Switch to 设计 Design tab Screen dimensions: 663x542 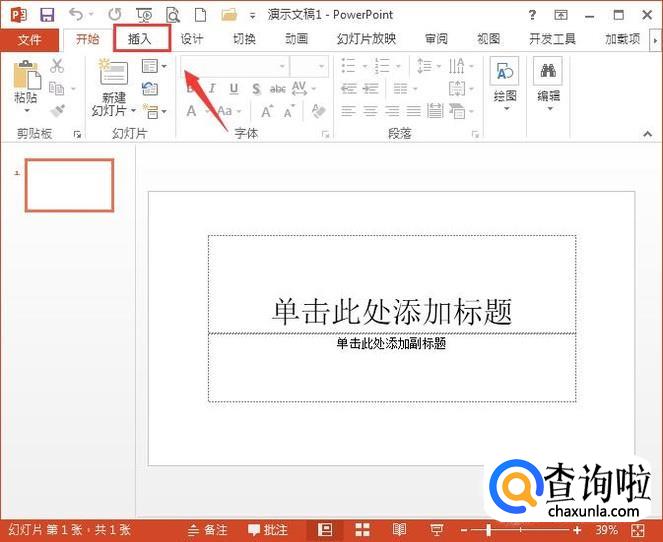pos(192,39)
